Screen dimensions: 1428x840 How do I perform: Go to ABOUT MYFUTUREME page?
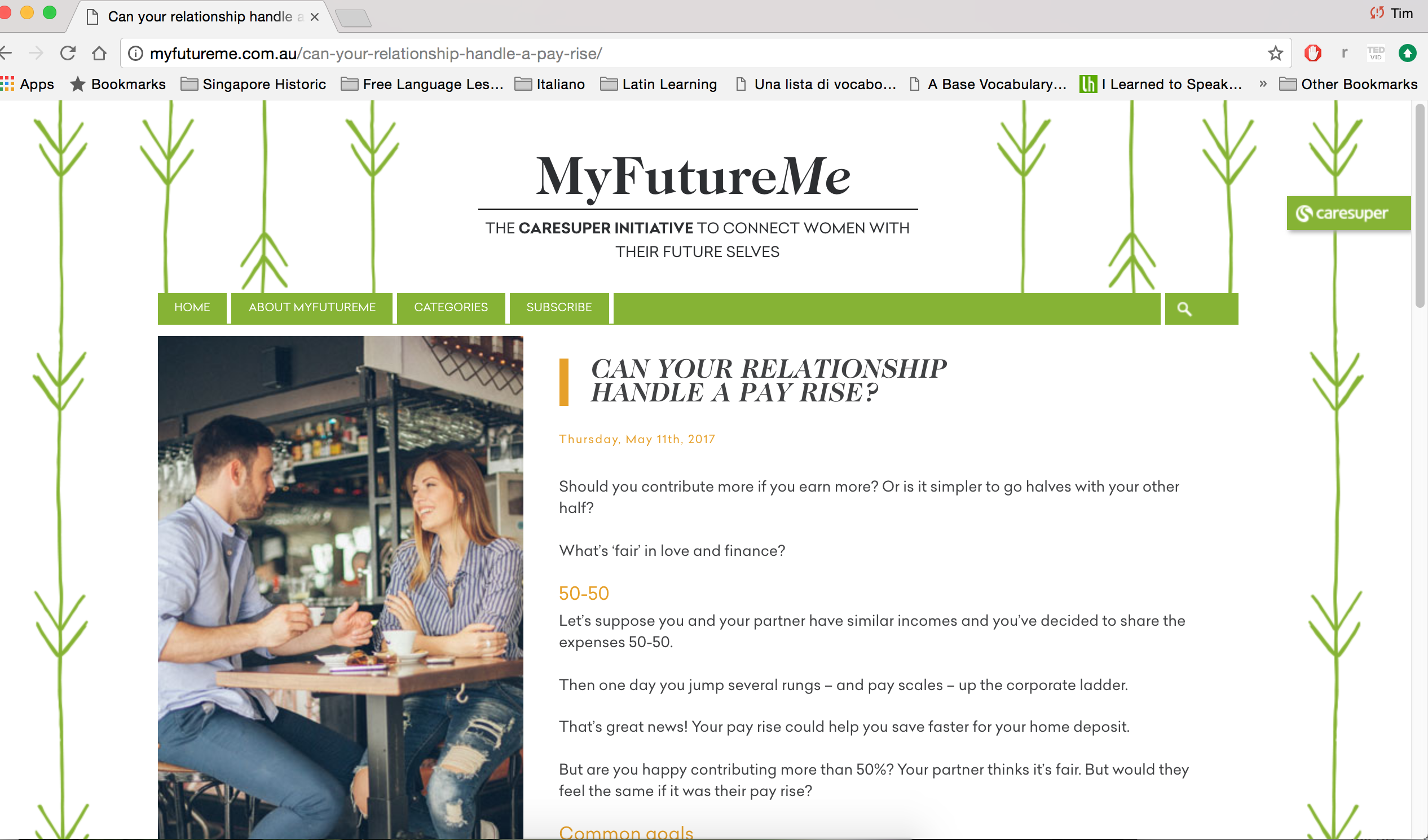312,307
